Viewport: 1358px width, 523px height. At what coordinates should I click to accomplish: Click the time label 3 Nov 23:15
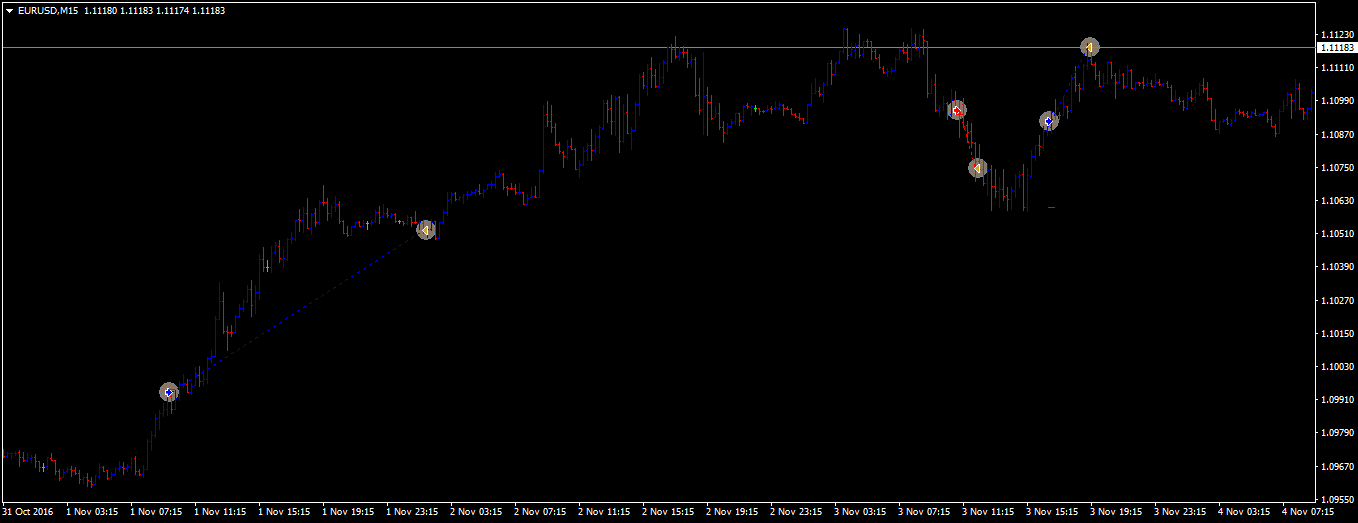1180,512
